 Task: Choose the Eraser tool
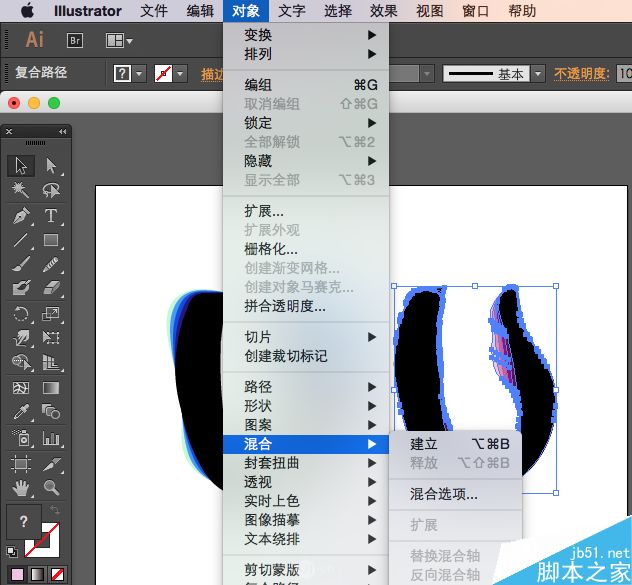click(x=51, y=288)
